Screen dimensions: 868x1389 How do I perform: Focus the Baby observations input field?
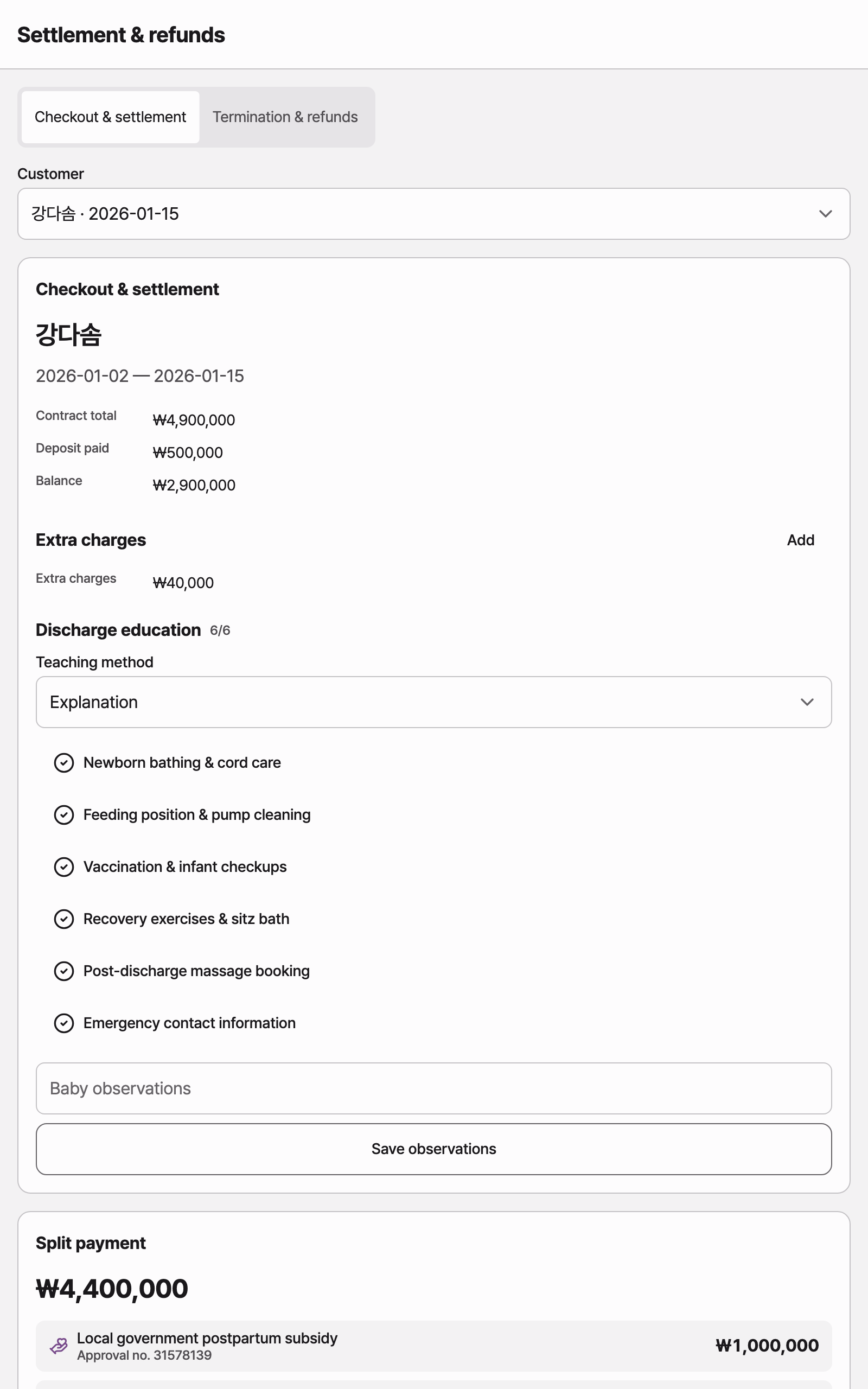coord(433,1088)
